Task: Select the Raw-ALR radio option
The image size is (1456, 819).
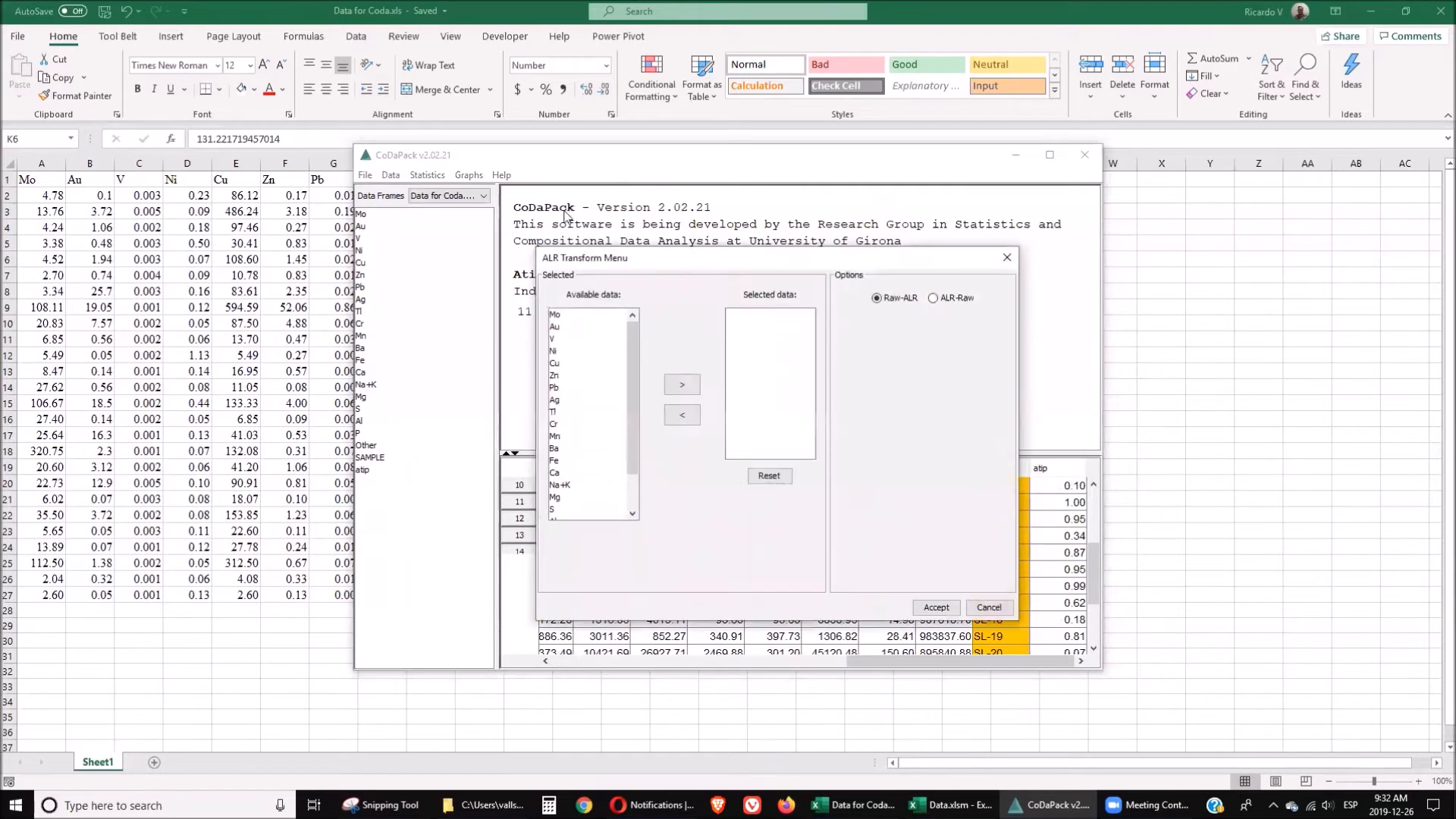Action: tap(877, 298)
